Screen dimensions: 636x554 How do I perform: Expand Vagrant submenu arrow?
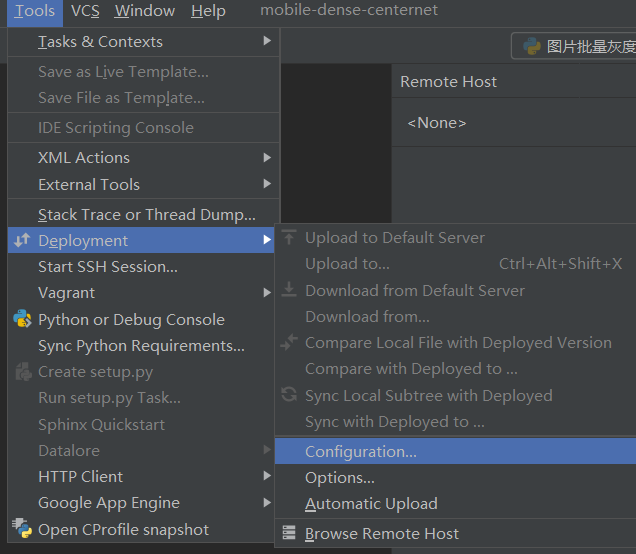coord(266,292)
